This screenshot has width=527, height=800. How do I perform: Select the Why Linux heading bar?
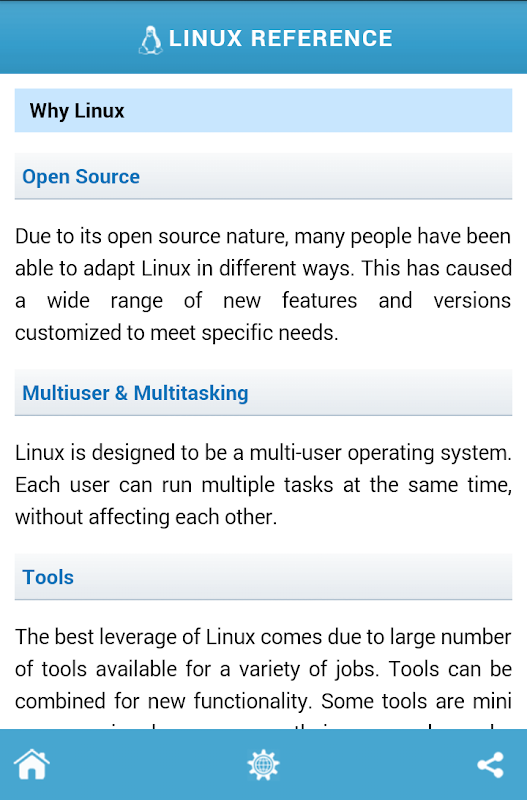[x=263, y=110]
